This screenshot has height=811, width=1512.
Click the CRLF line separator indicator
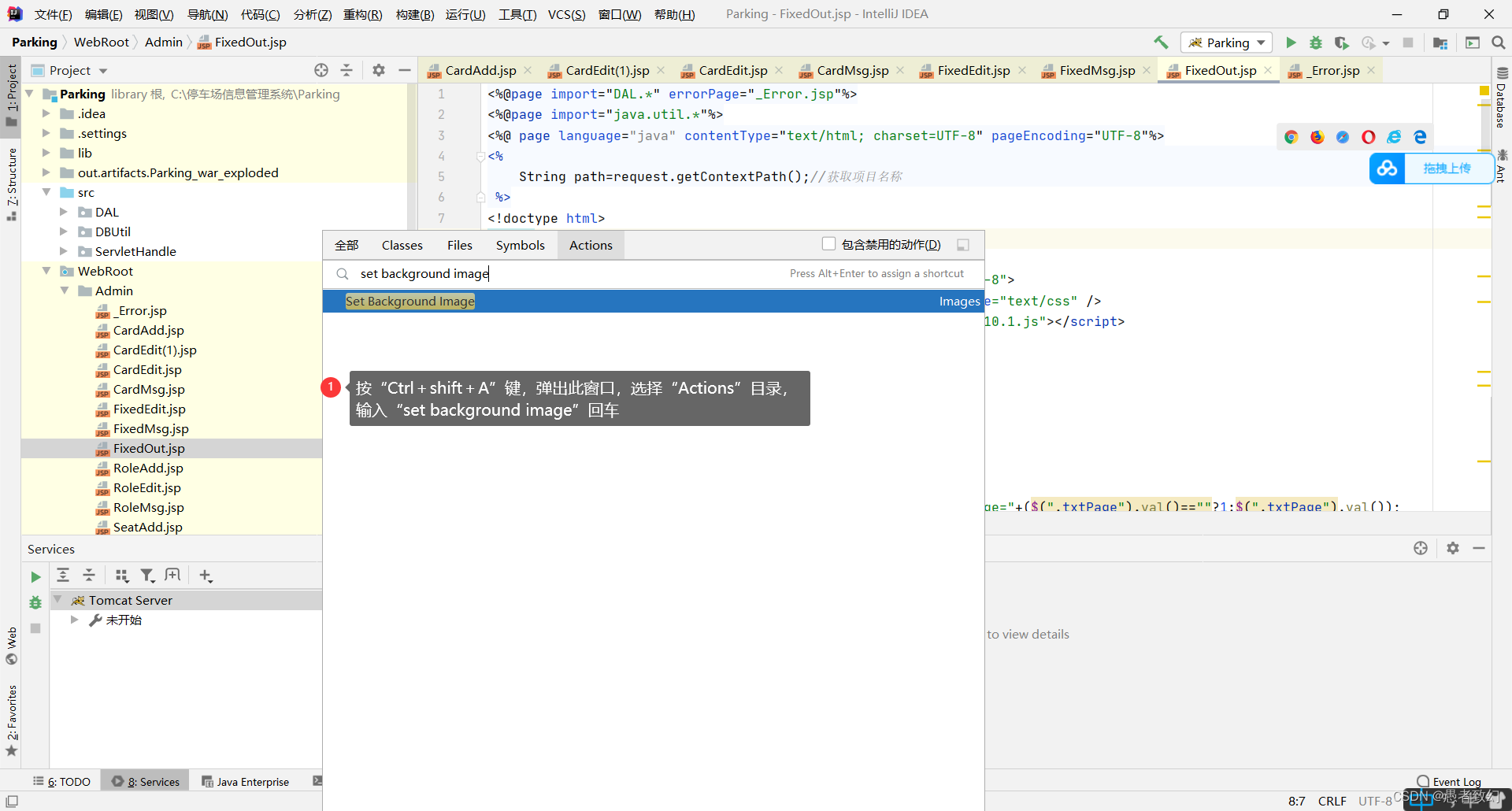tap(1332, 801)
